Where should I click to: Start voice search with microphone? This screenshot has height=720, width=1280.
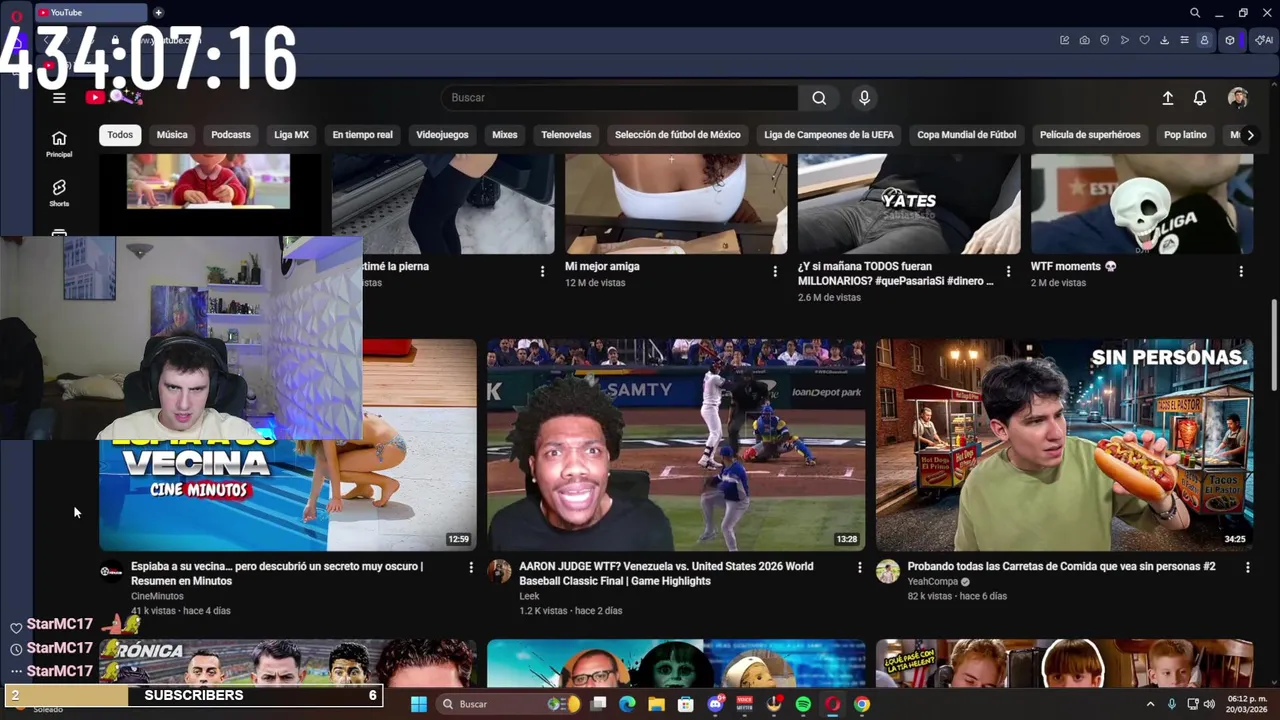[x=864, y=97]
